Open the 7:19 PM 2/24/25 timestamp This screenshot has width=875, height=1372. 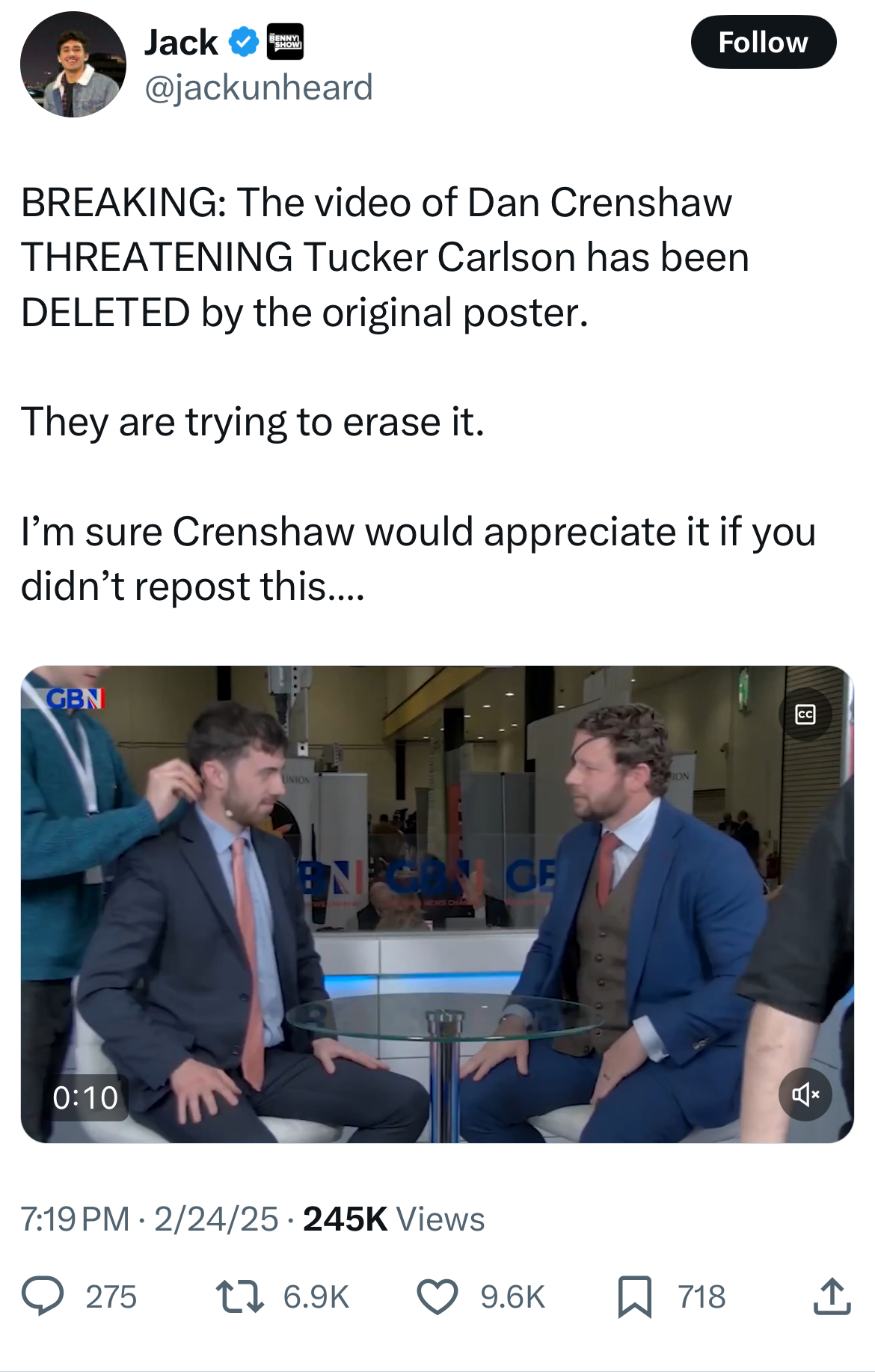tap(150, 1219)
